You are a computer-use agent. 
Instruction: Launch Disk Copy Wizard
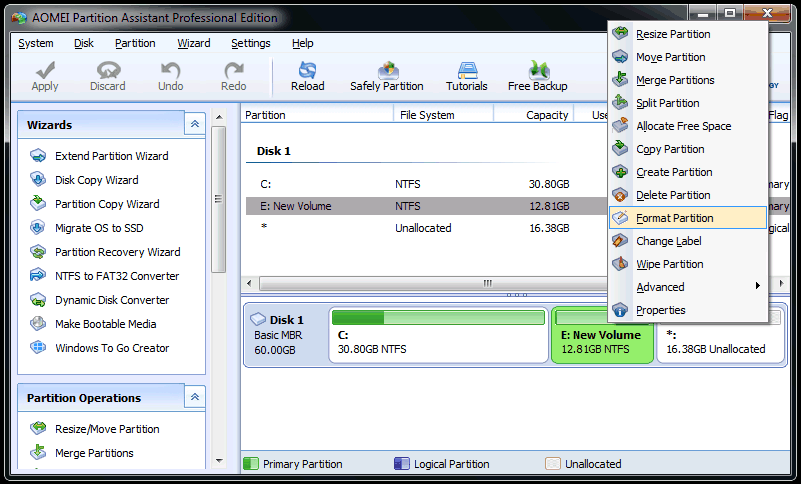[97, 180]
